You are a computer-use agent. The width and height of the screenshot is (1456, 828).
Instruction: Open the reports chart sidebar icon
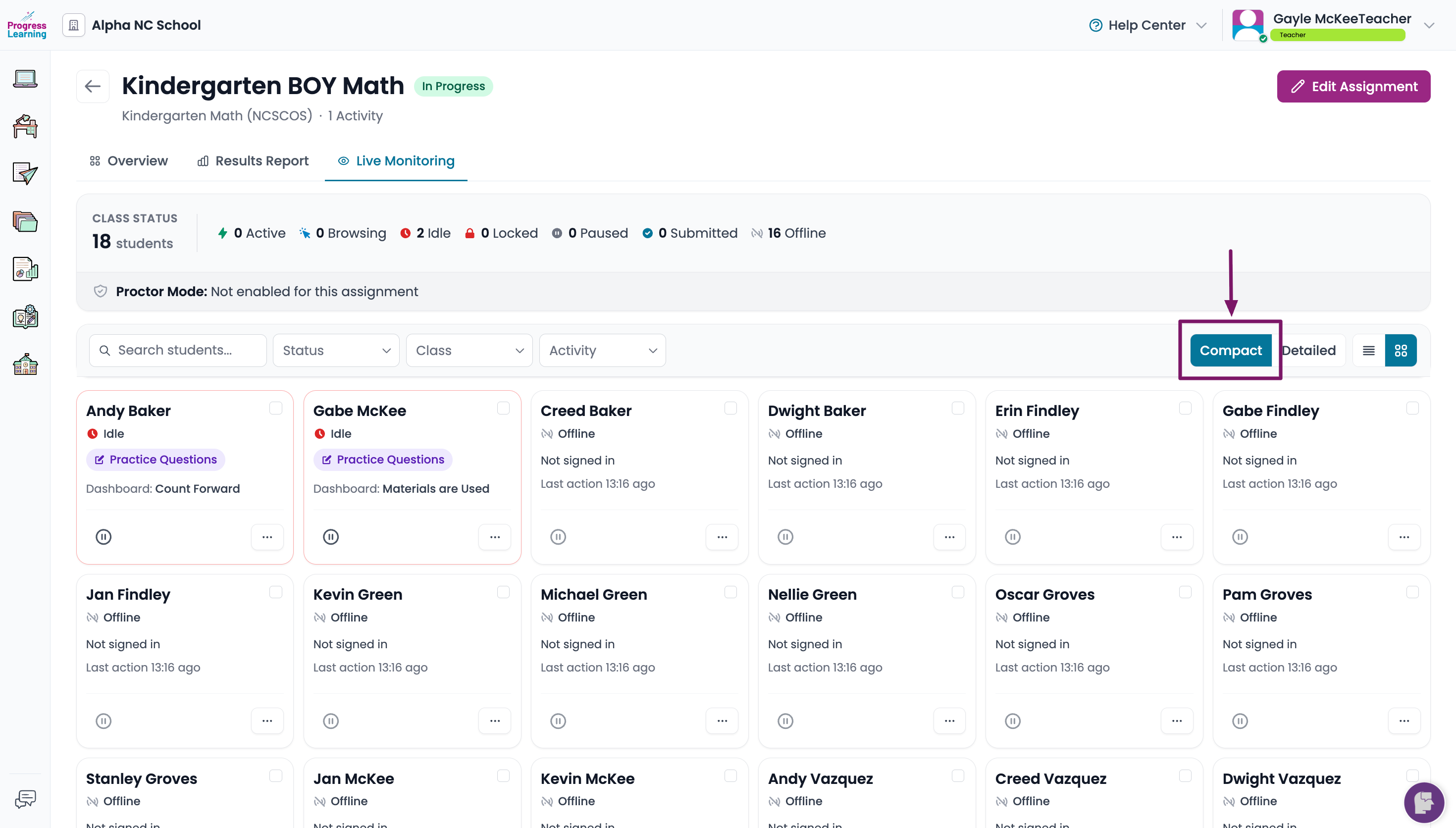(25, 269)
